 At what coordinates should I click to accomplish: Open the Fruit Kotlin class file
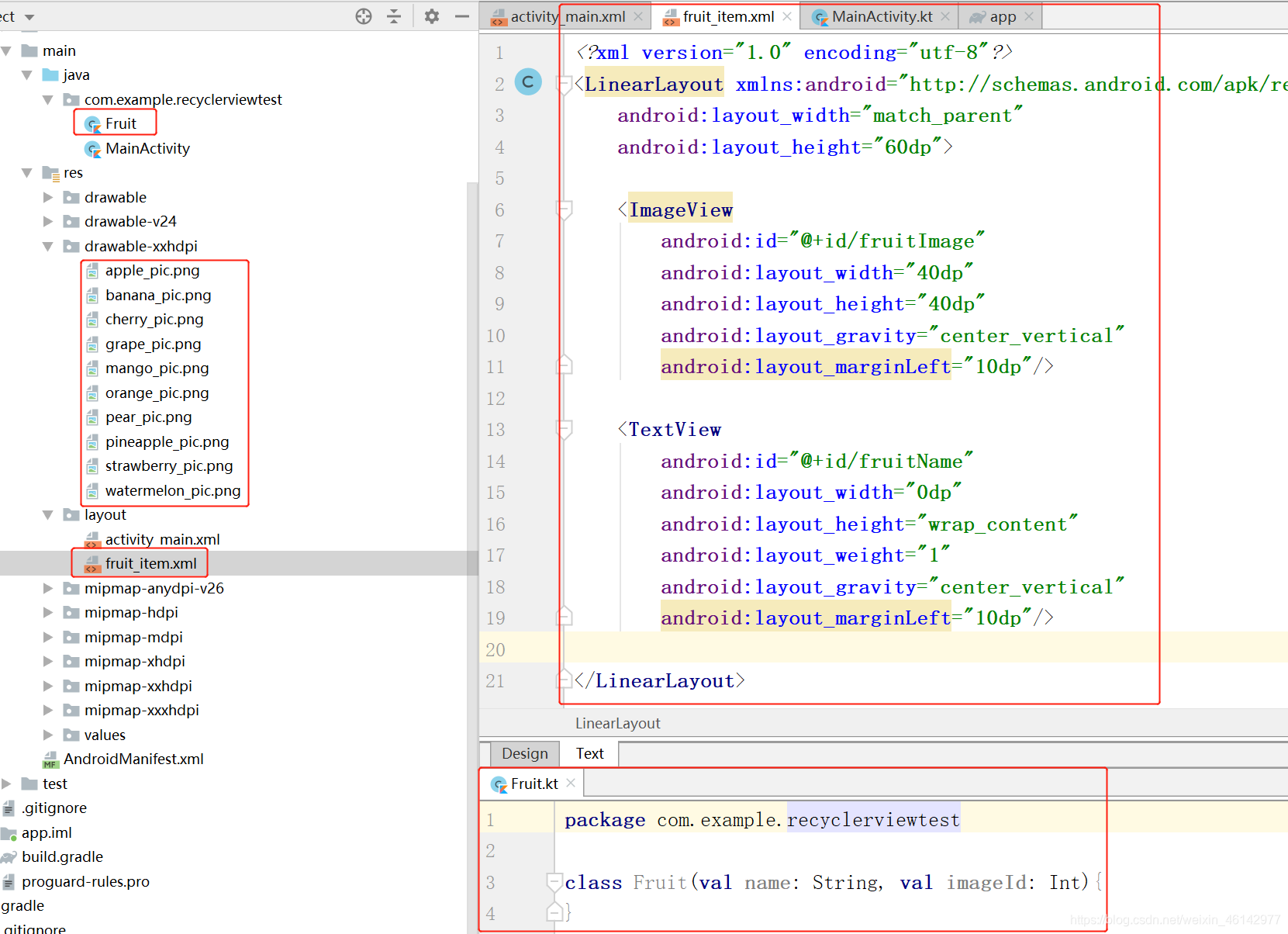coord(120,123)
